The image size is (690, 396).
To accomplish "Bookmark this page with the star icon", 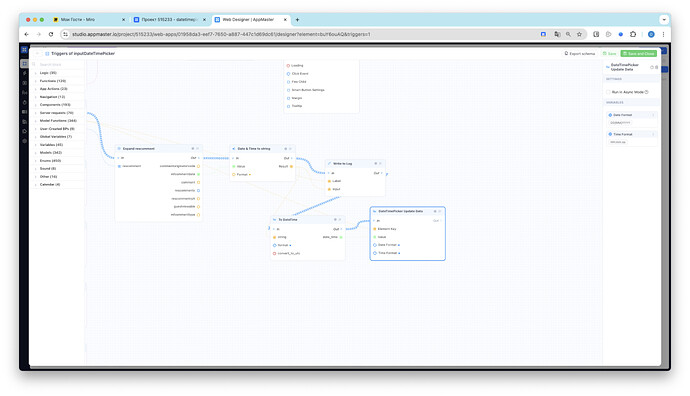I will click(x=580, y=34).
